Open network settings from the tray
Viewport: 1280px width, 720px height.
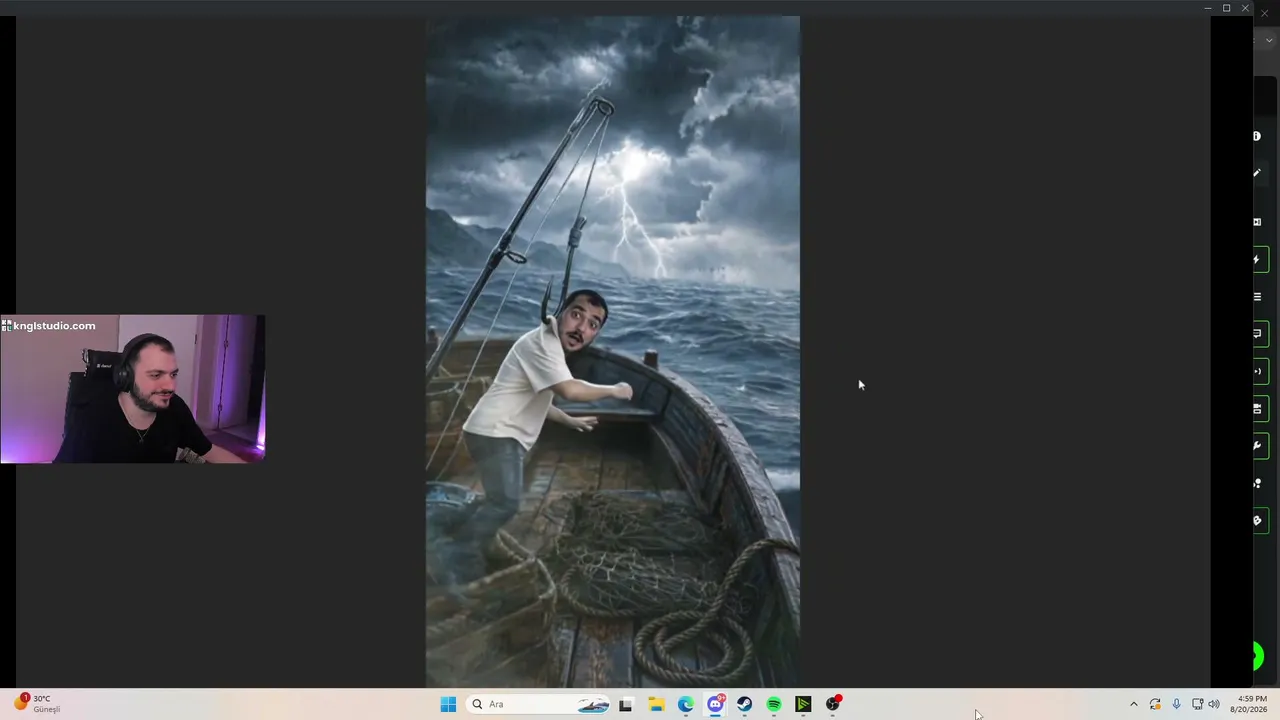(1197, 704)
